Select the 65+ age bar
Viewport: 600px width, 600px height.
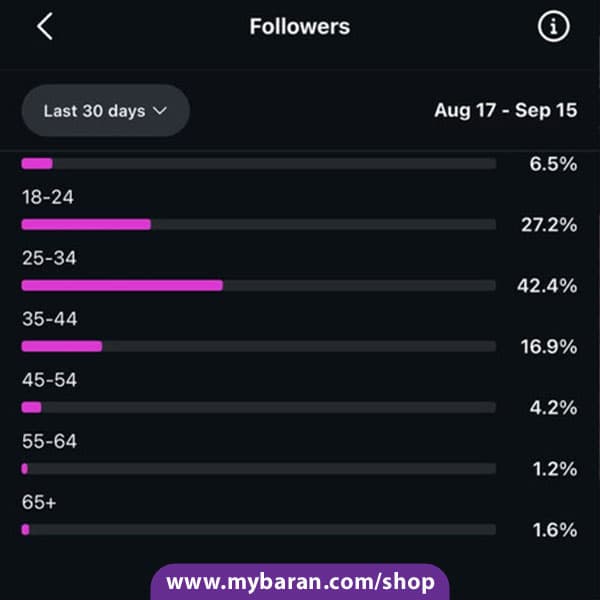[x=259, y=530]
